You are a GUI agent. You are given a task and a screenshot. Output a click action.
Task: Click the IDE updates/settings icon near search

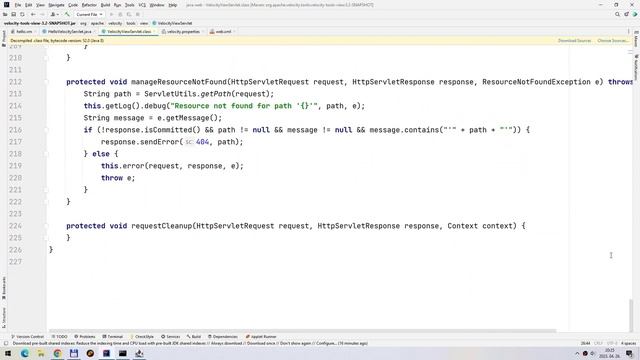tap(626, 14)
